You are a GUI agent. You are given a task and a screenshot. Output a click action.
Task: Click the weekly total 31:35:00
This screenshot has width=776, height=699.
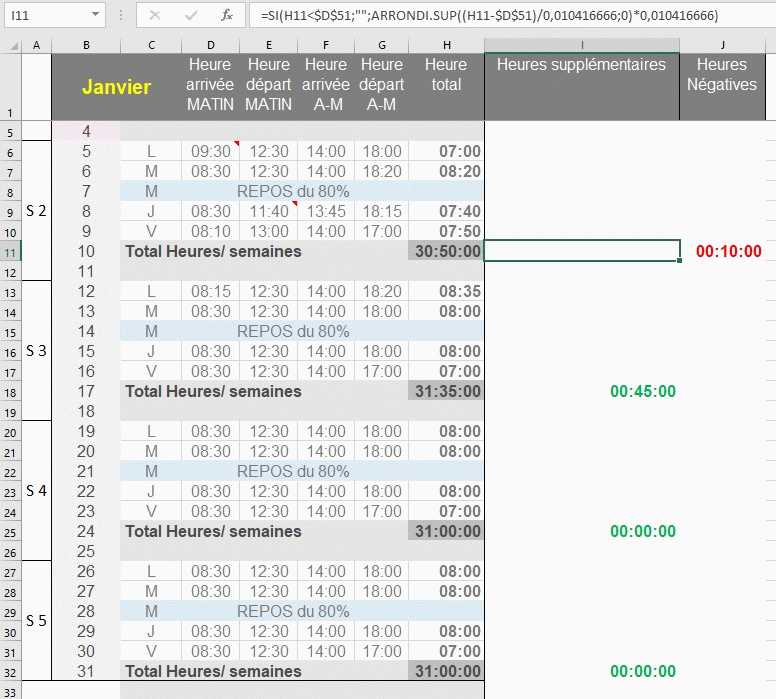pyautogui.click(x=447, y=392)
